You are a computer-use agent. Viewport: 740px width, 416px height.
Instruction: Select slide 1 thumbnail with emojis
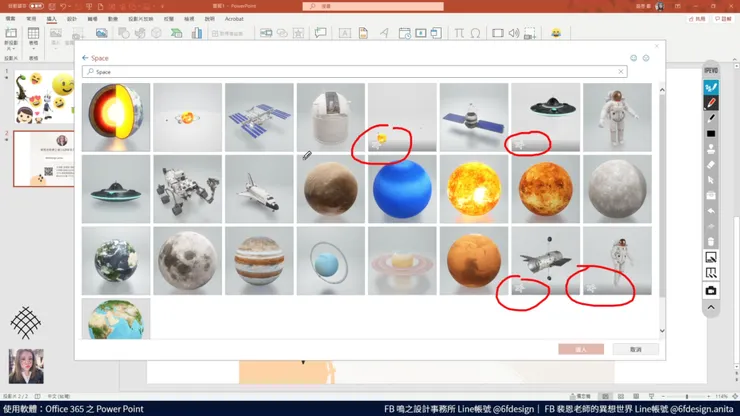pyautogui.click(x=44, y=97)
